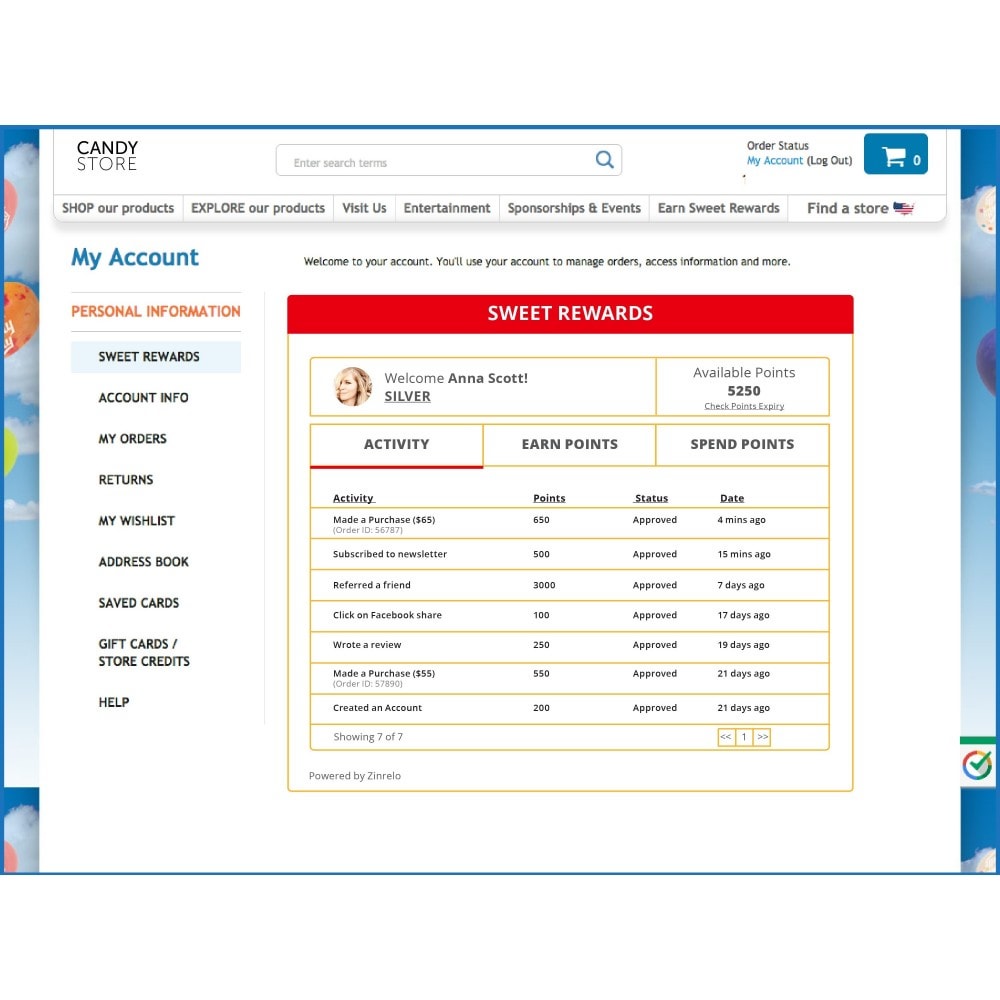Viewport: 1000px width, 1000px height.
Task: Go to My Orders
Action: (132, 439)
